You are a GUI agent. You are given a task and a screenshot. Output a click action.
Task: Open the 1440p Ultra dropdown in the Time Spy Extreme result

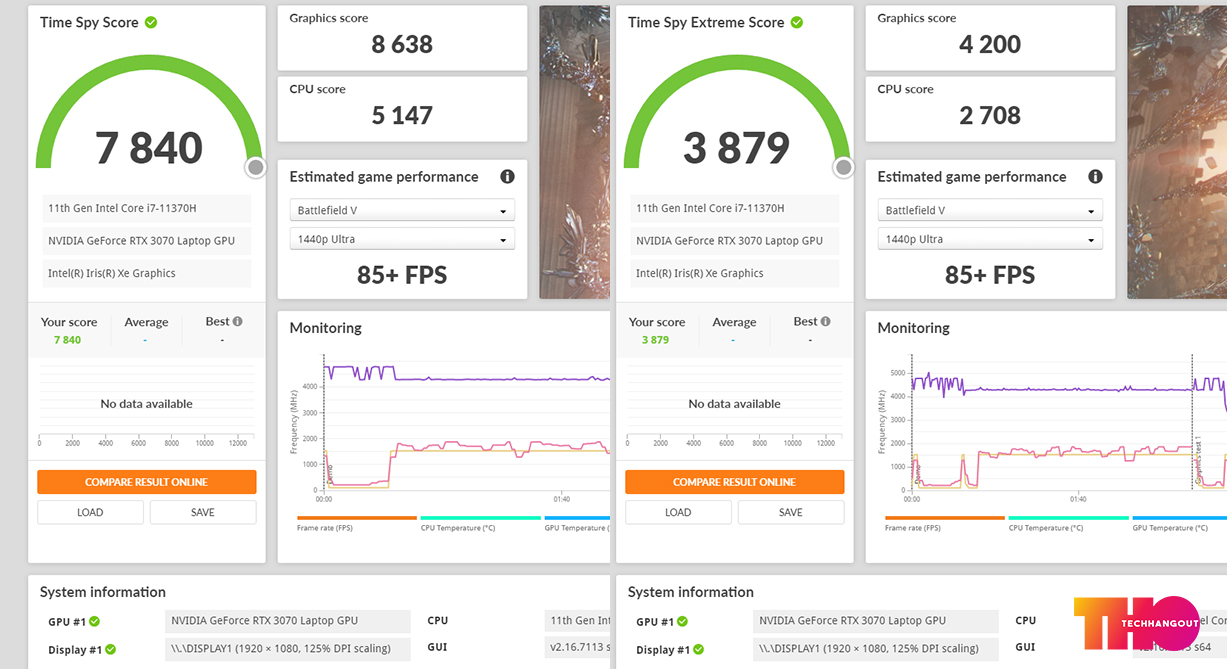[x=990, y=239]
